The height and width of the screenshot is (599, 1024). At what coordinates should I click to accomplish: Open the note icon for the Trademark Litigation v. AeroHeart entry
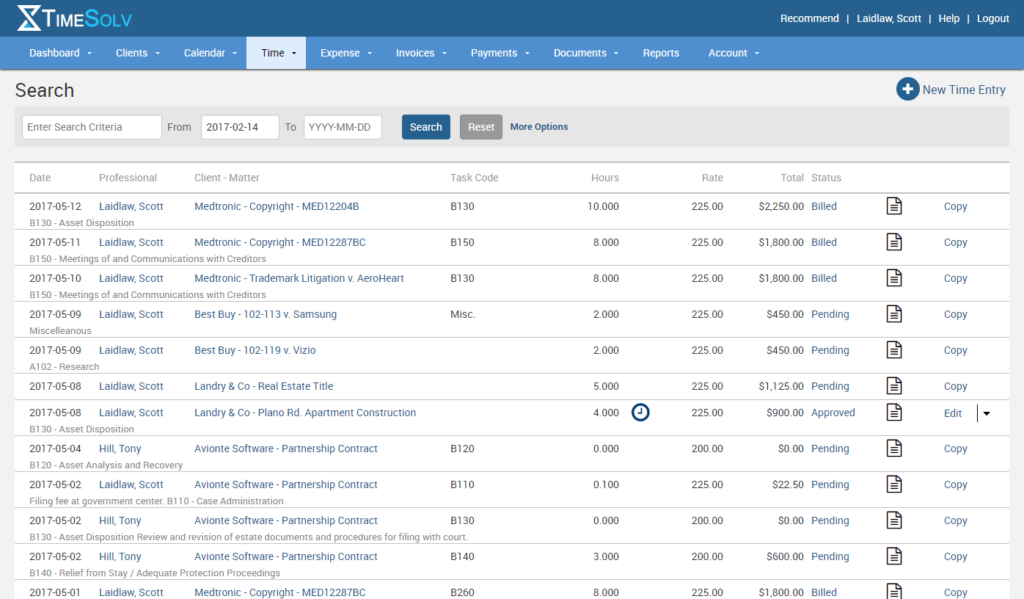(x=893, y=278)
